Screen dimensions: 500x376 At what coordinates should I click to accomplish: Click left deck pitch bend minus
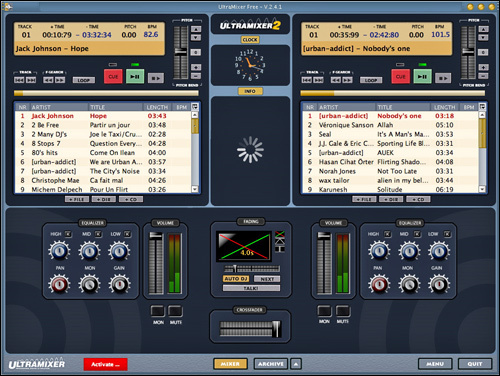click(196, 76)
